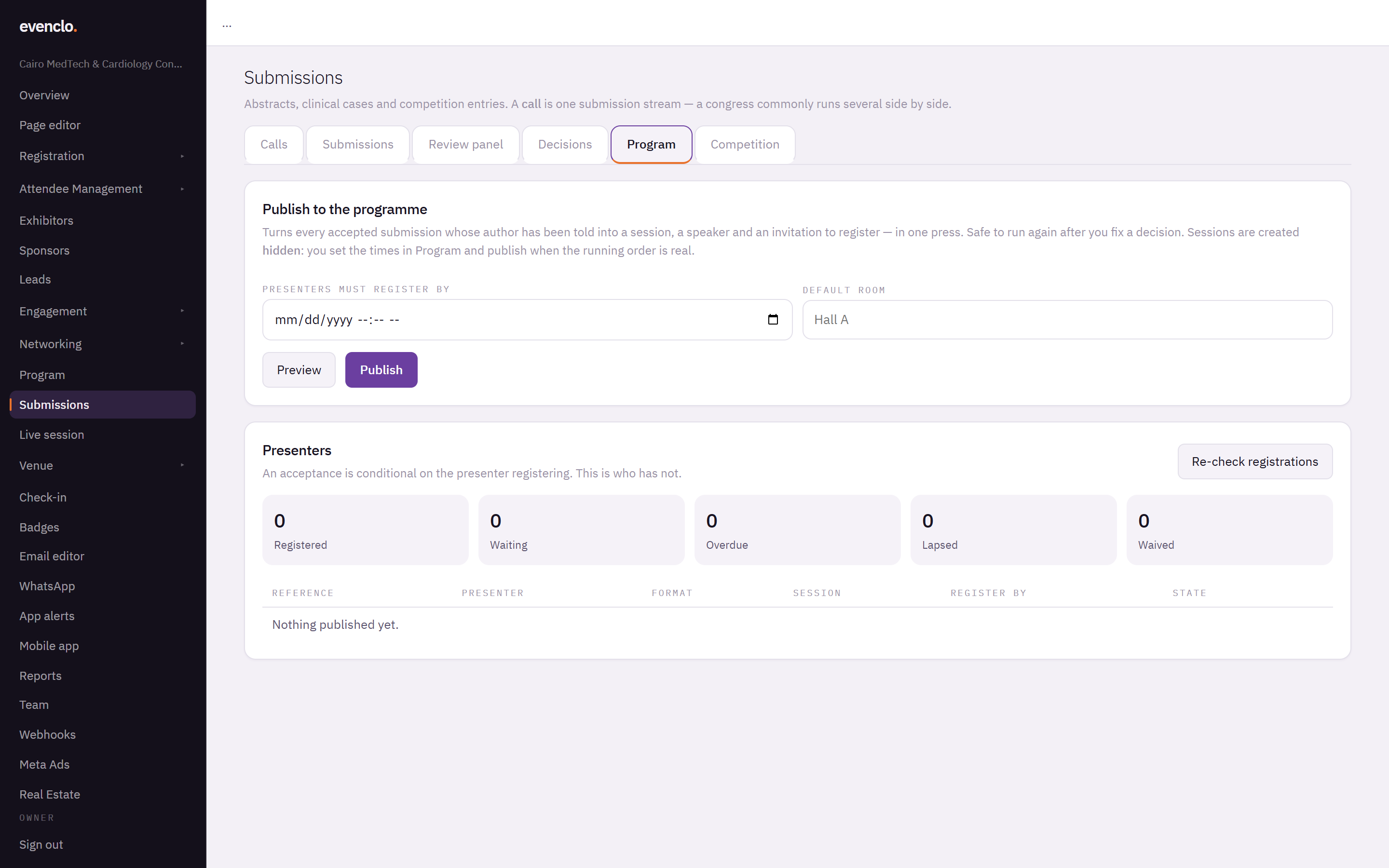Open the Decisions tab
Screen dimensions: 1389x868
[565, 145]
